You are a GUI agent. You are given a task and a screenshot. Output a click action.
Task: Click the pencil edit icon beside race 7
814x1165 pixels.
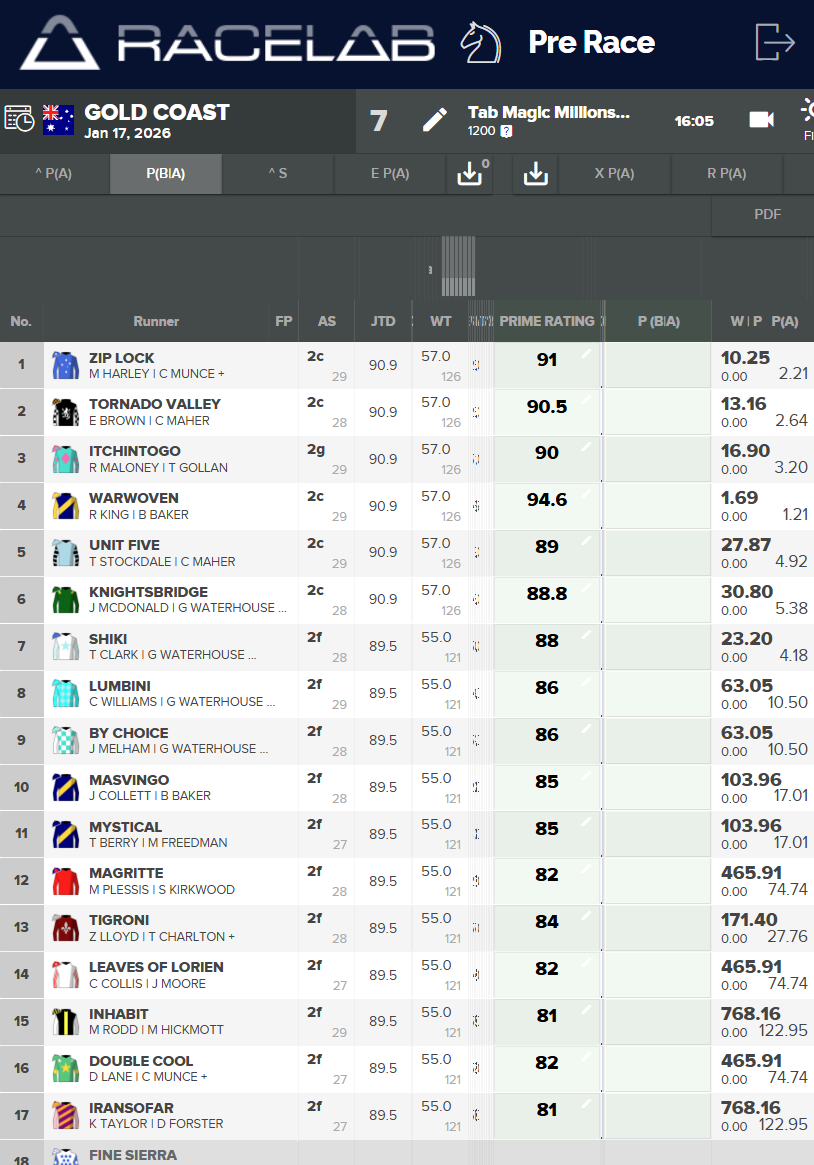[x=434, y=121]
